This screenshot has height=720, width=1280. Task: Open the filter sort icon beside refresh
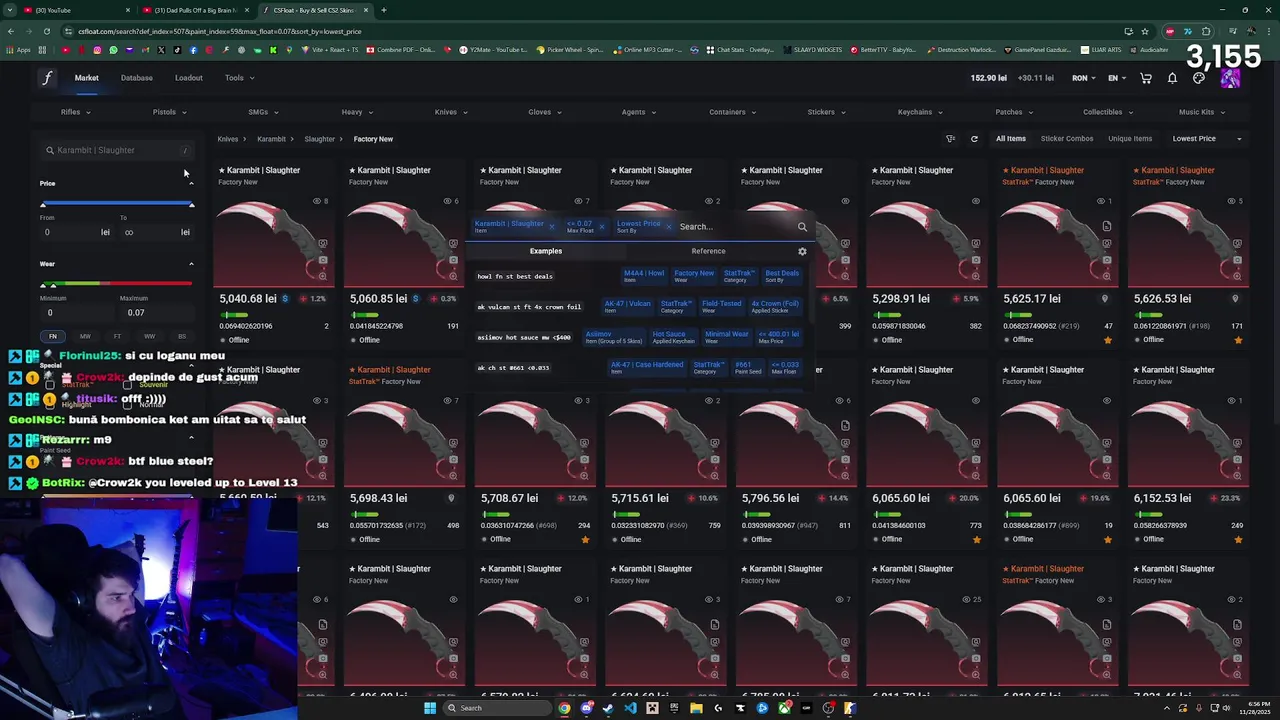pyautogui.click(x=950, y=139)
